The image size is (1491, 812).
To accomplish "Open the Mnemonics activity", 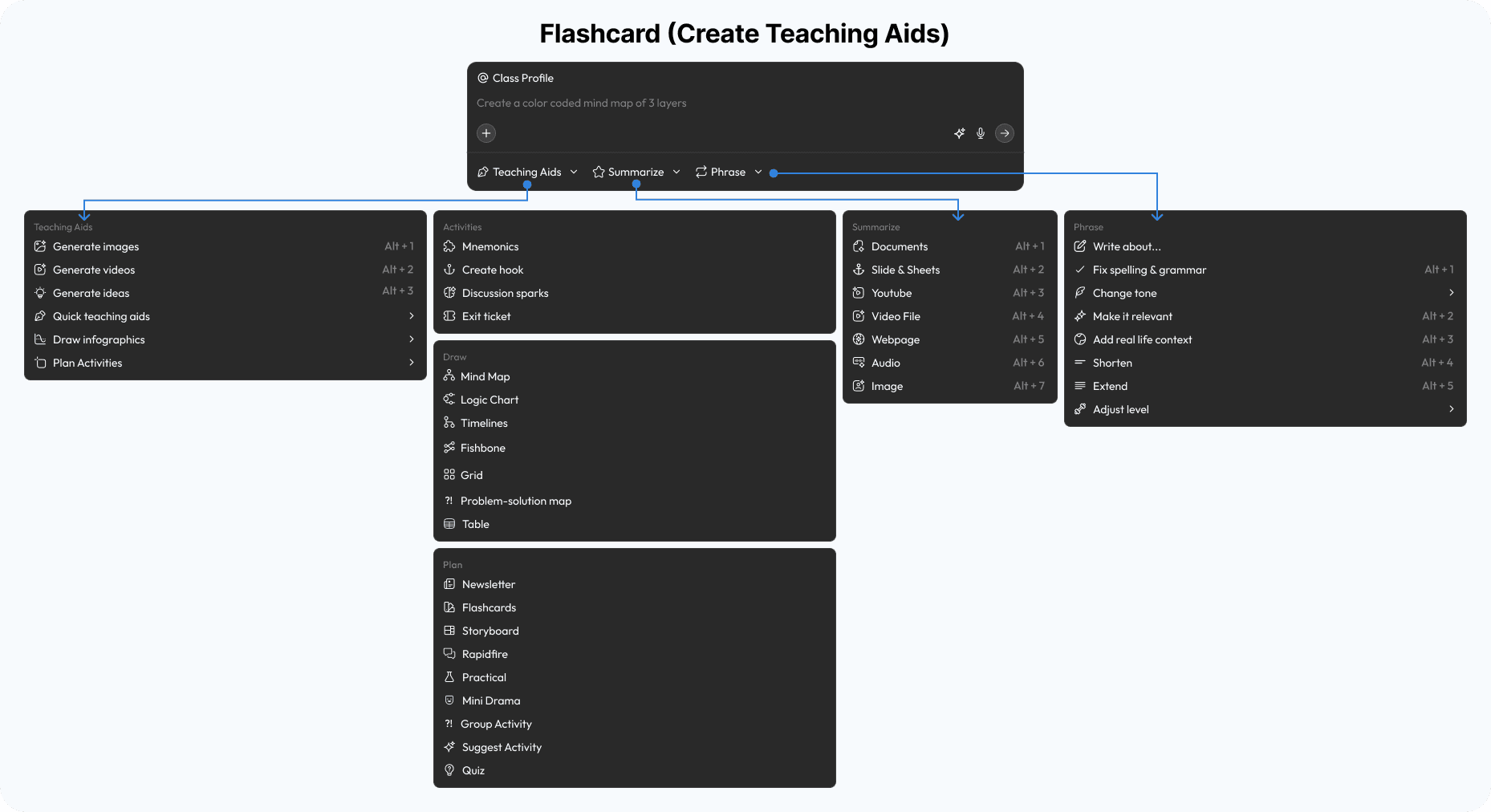I will pyautogui.click(x=490, y=246).
